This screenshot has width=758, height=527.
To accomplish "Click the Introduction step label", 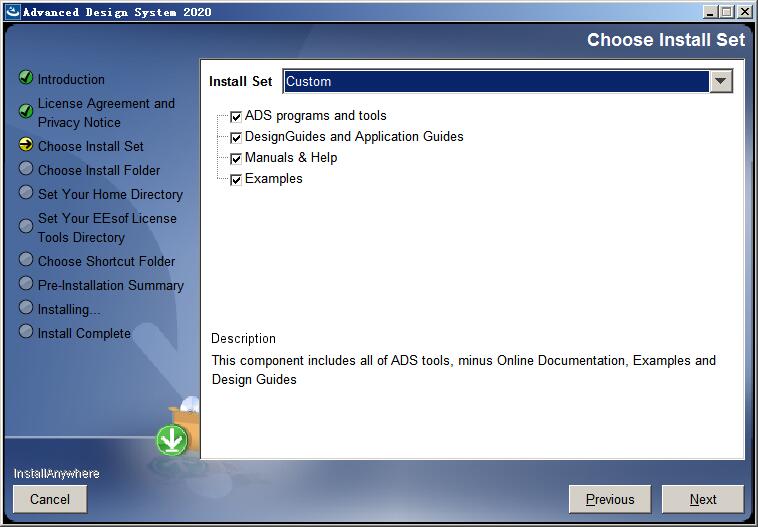I will coord(71,79).
